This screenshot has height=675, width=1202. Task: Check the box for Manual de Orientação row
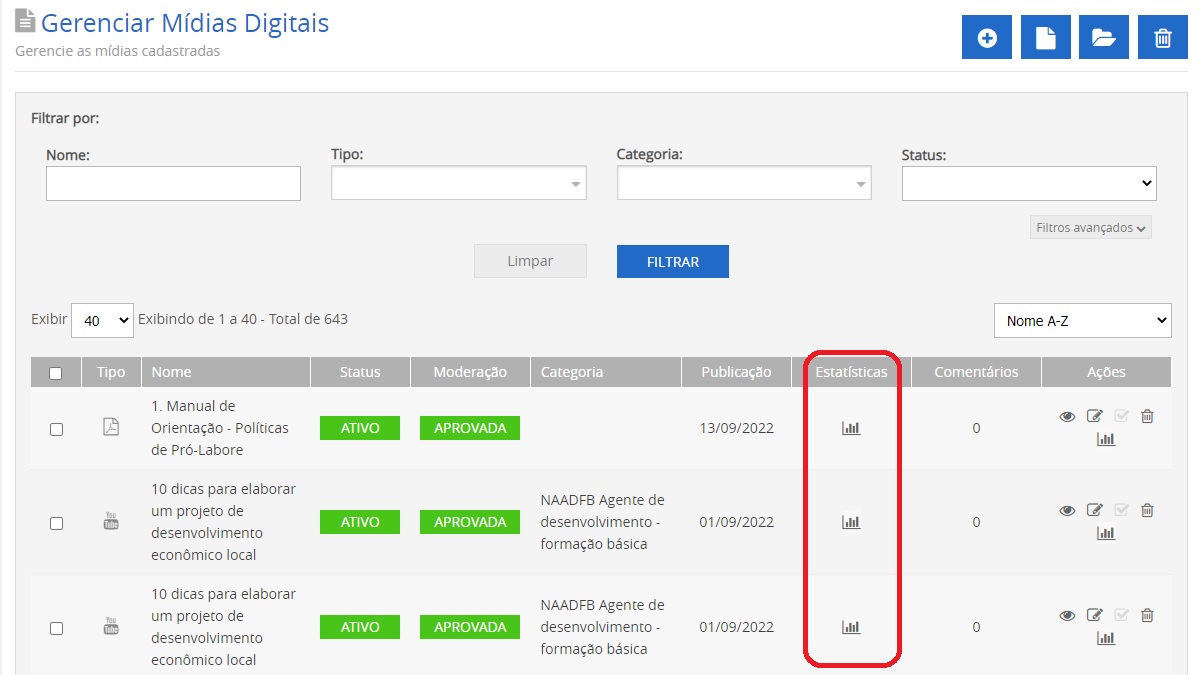click(56, 429)
